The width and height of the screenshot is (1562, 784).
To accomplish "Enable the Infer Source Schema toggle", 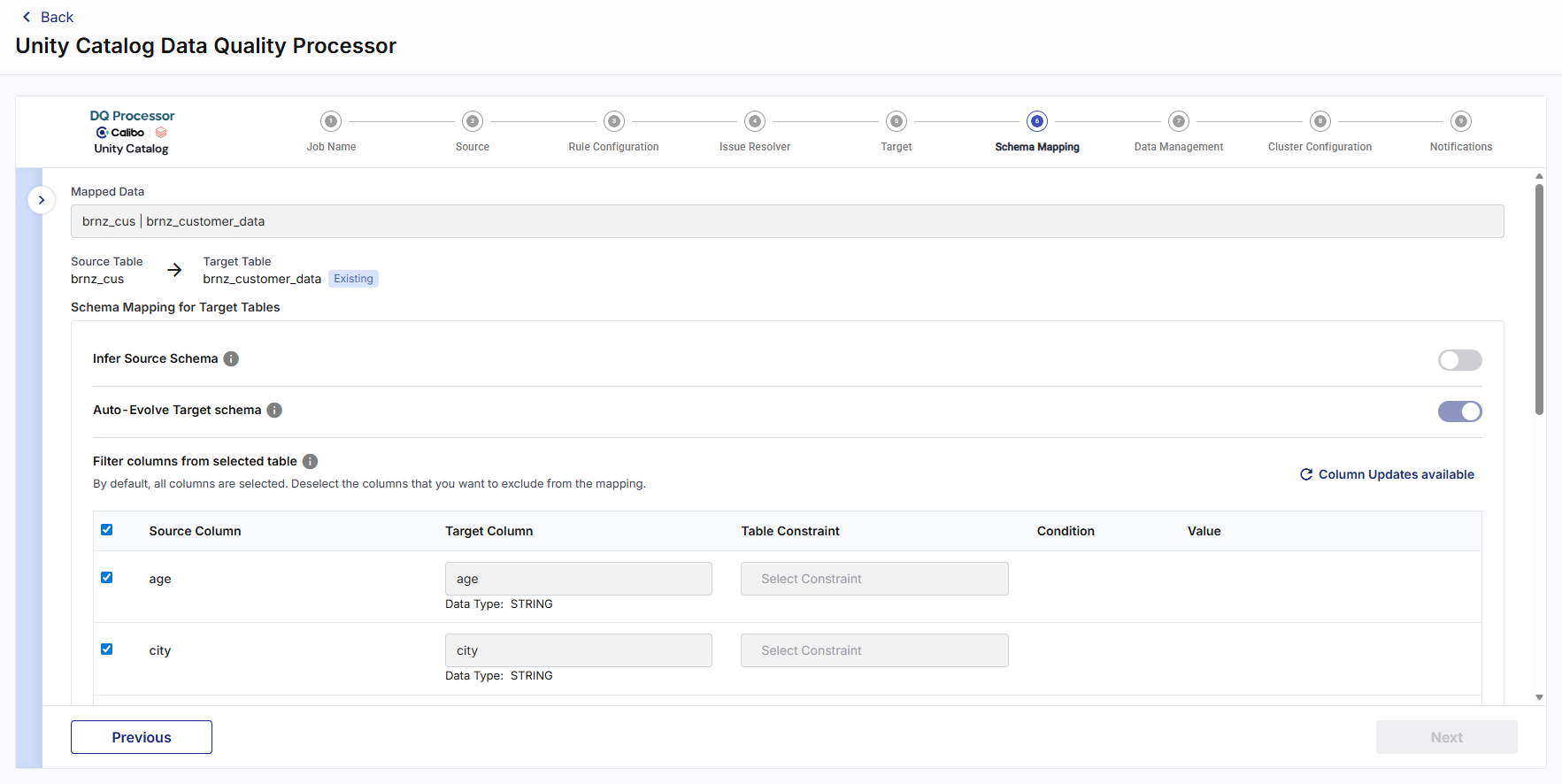I will (1459, 360).
